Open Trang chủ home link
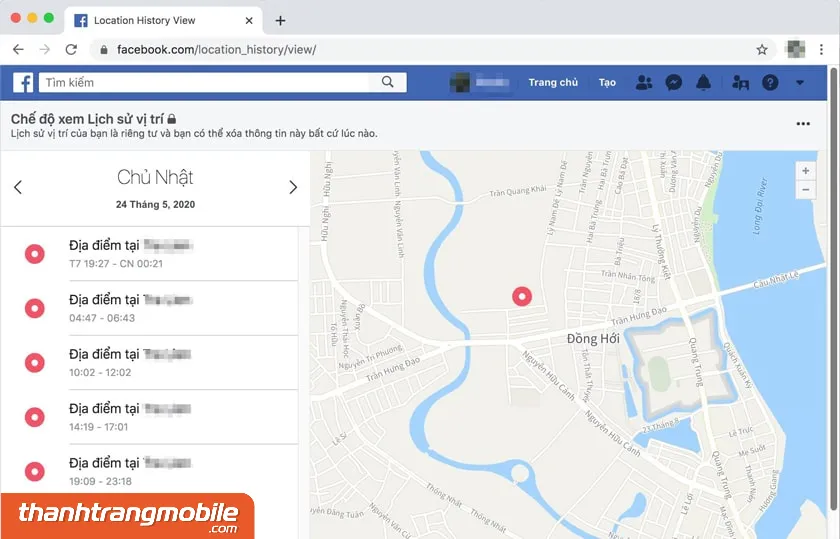Viewport: 840px width, 539px height. [x=553, y=83]
